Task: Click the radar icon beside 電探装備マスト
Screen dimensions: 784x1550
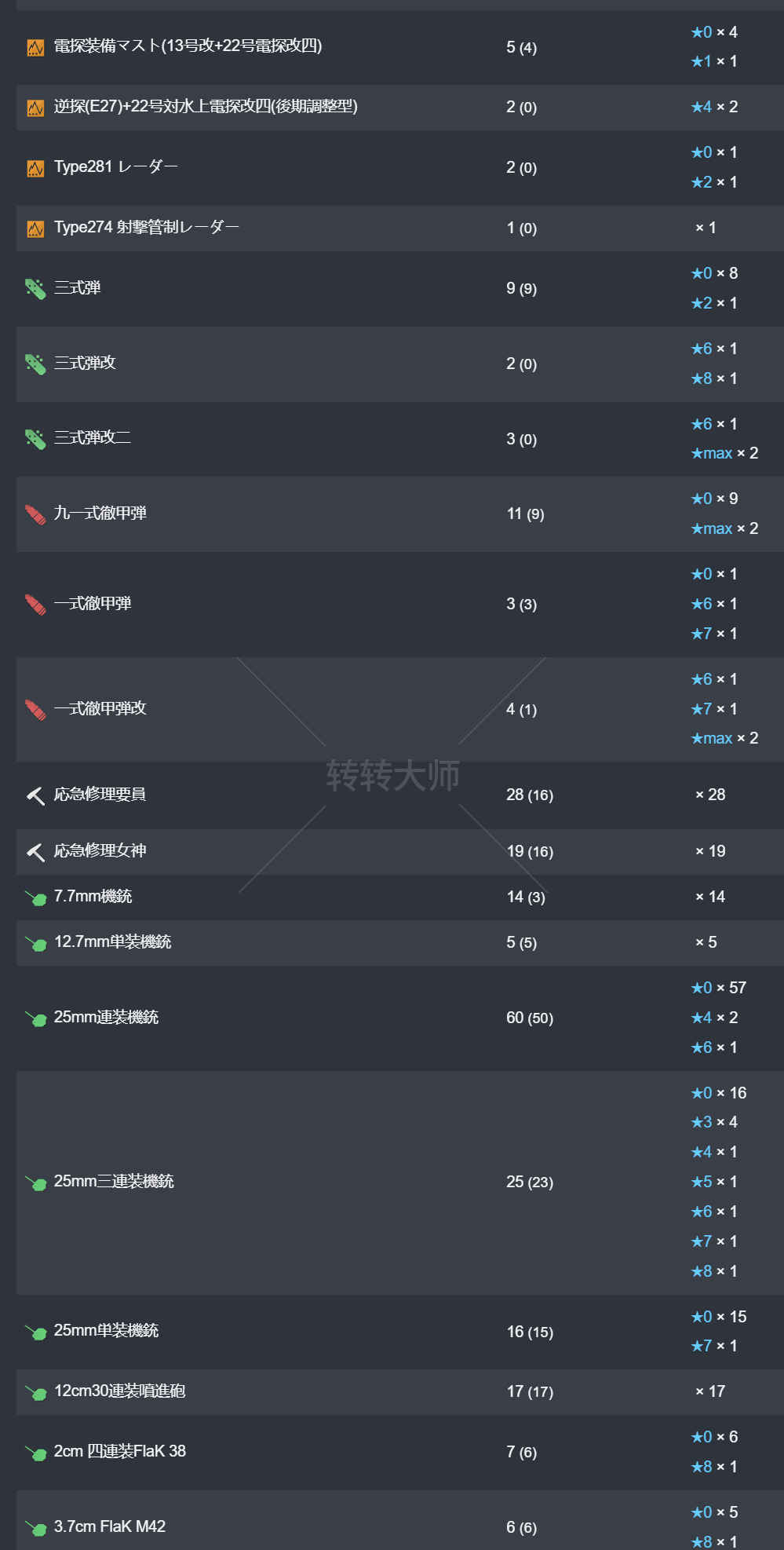Action: pos(35,48)
